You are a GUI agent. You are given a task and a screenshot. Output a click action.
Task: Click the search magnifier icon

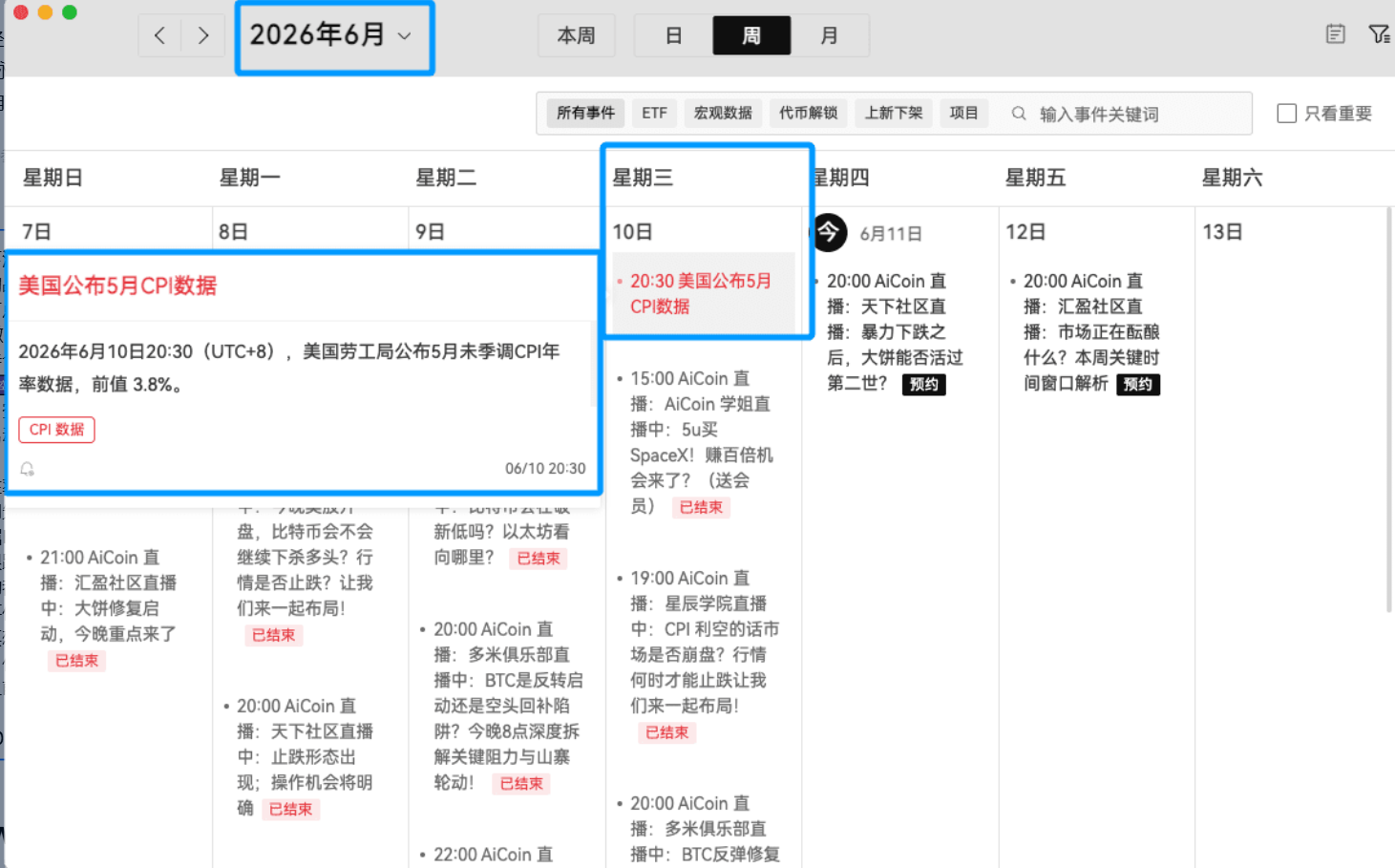(1019, 114)
